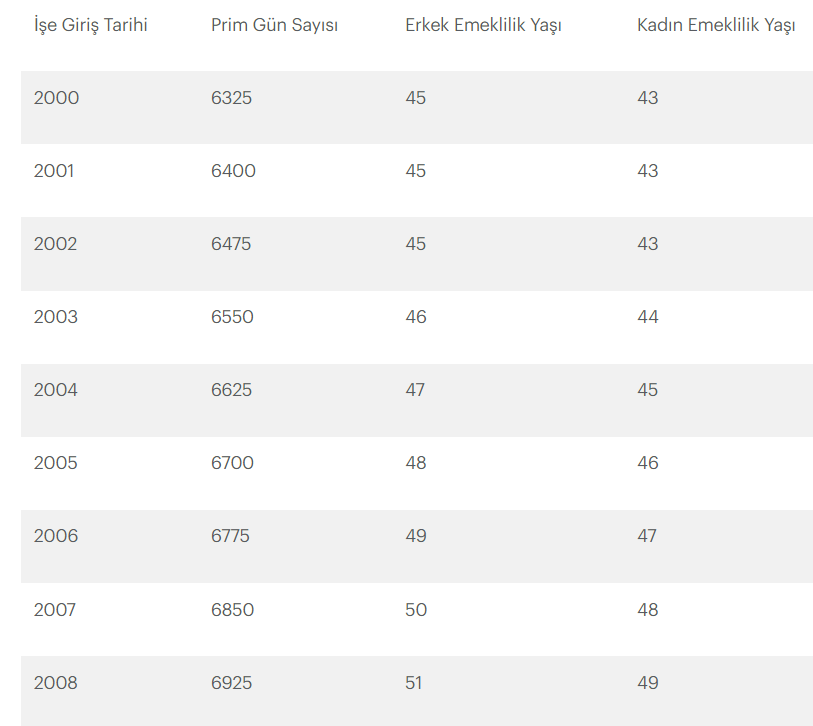Image resolution: width=813 pixels, height=726 pixels.
Task: Select male retirement age 46
Action: click(416, 317)
